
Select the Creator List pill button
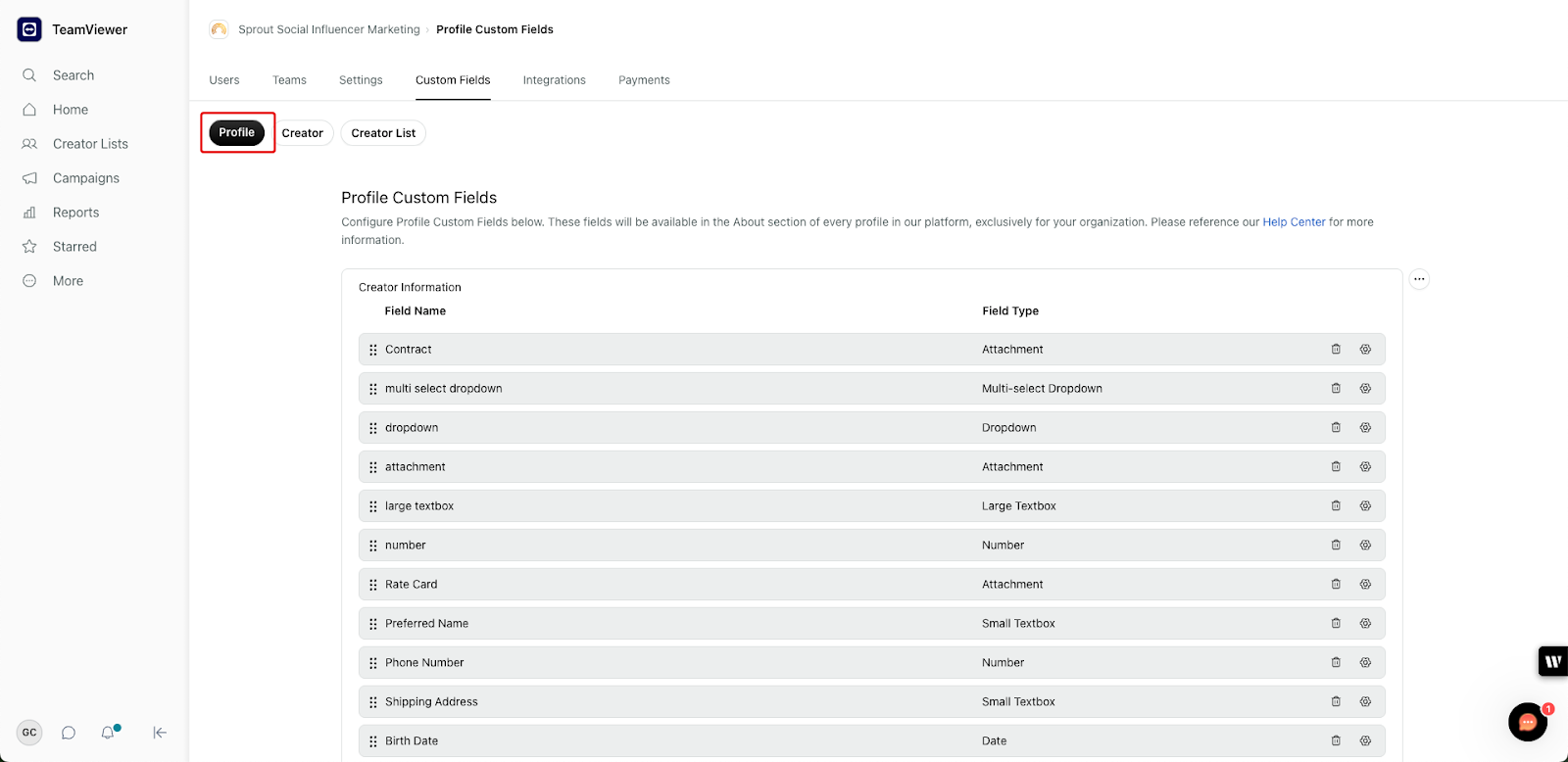(383, 133)
